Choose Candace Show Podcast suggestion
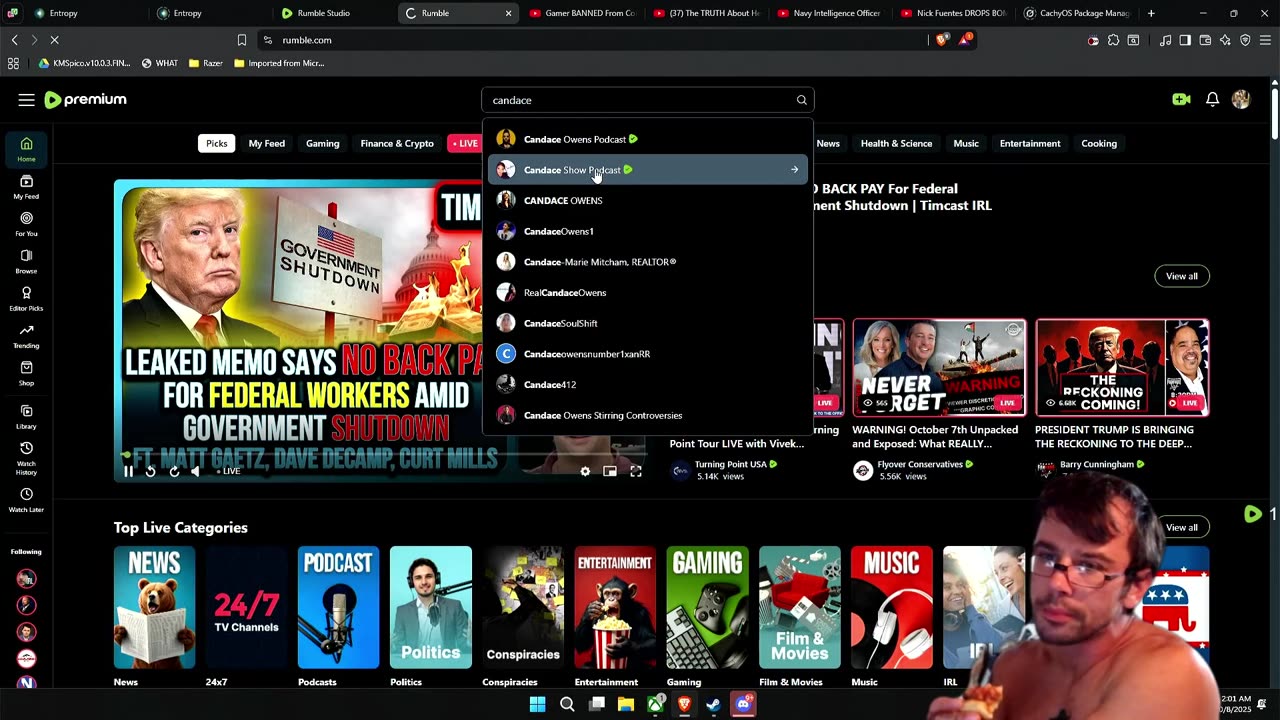Viewport: 1280px width, 720px height. coord(648,170)
